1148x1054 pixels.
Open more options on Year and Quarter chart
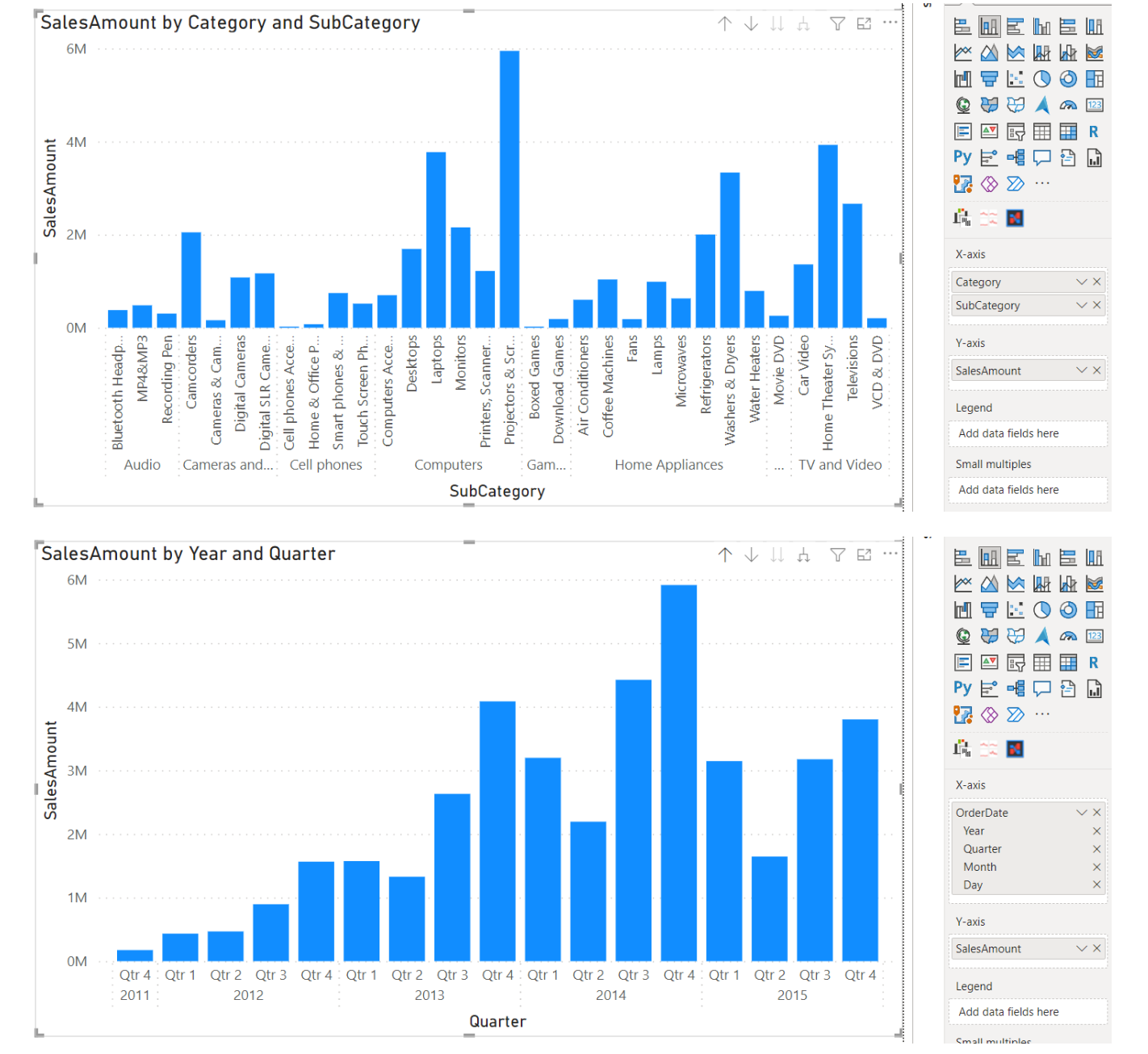tap(890, 554)
